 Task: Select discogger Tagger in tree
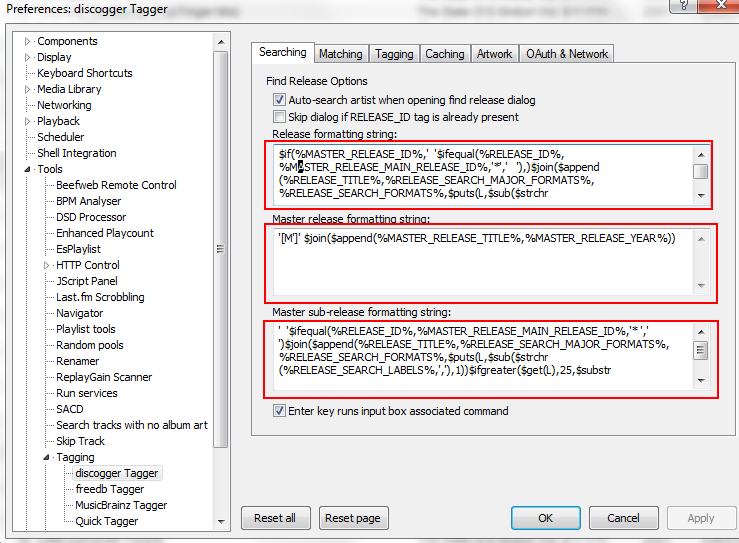click(117, 473)
